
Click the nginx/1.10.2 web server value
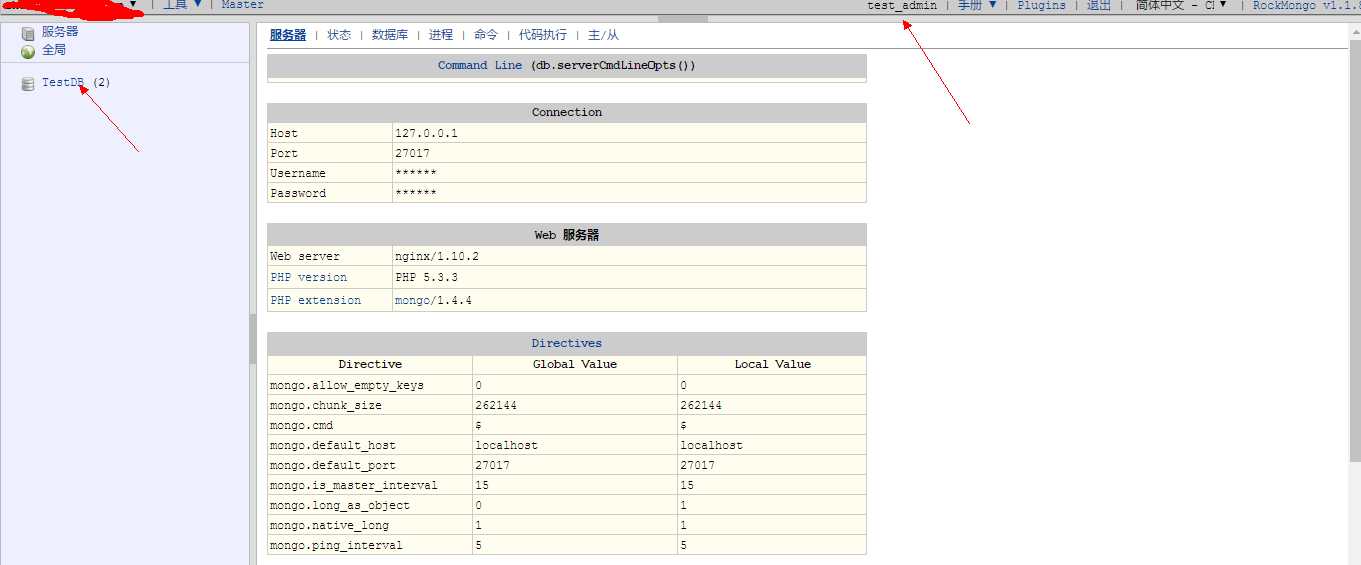tap(437, 257)
